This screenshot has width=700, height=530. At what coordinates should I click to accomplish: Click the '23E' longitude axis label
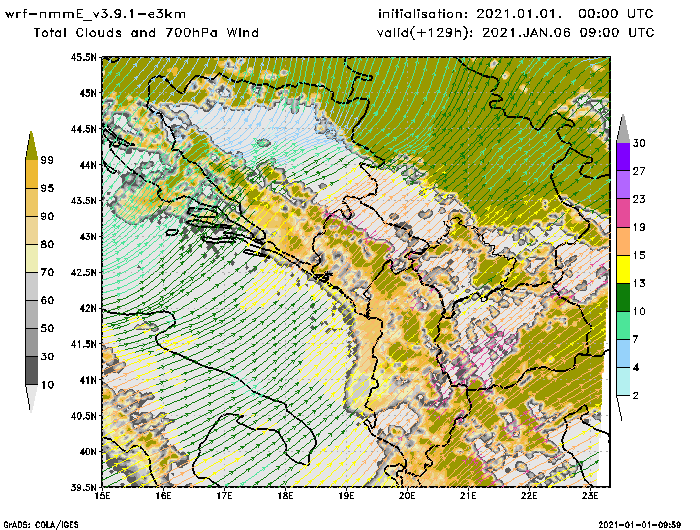[x=590, y=496]
